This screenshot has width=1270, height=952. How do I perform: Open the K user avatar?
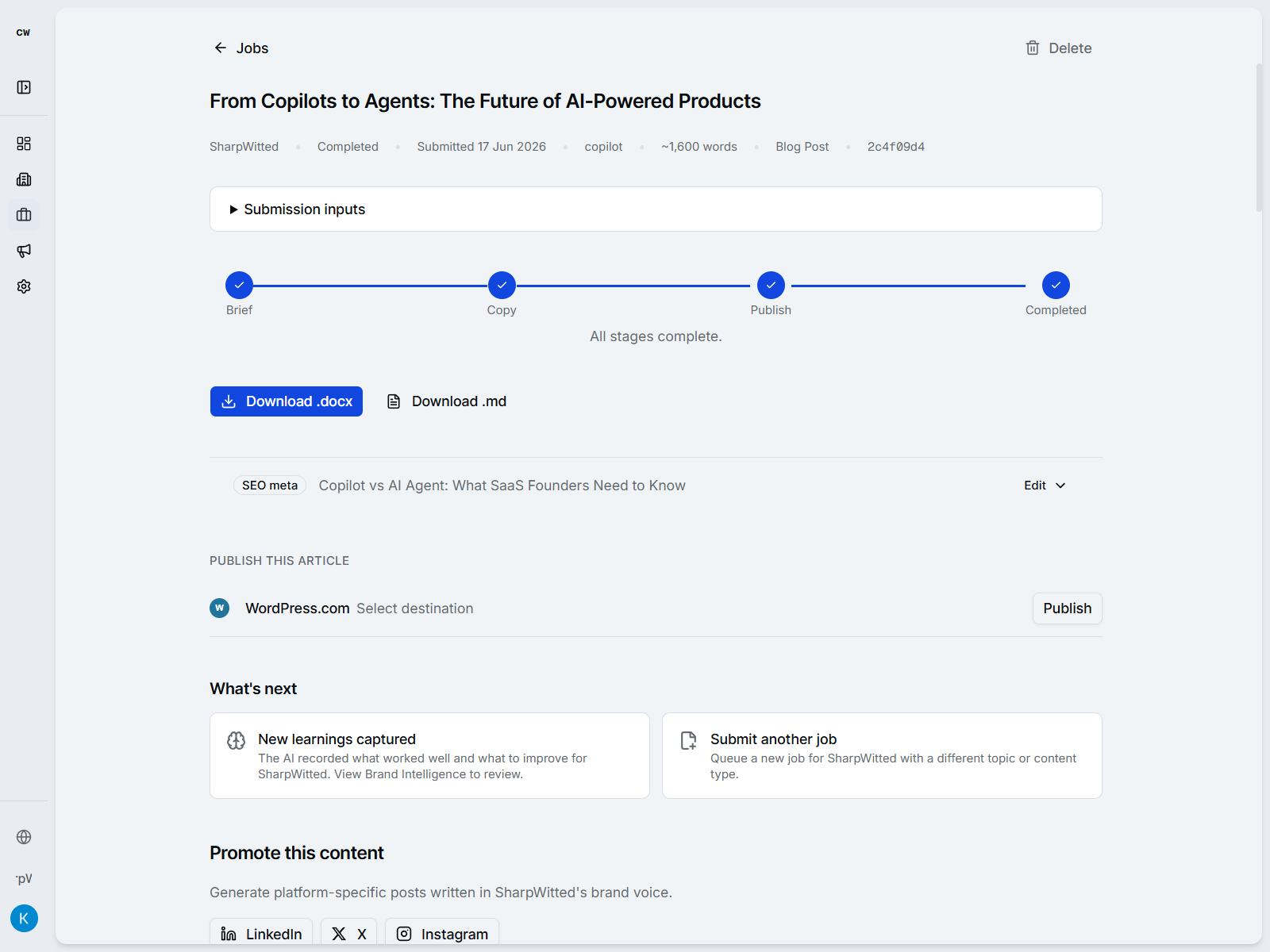coord(24,919)
